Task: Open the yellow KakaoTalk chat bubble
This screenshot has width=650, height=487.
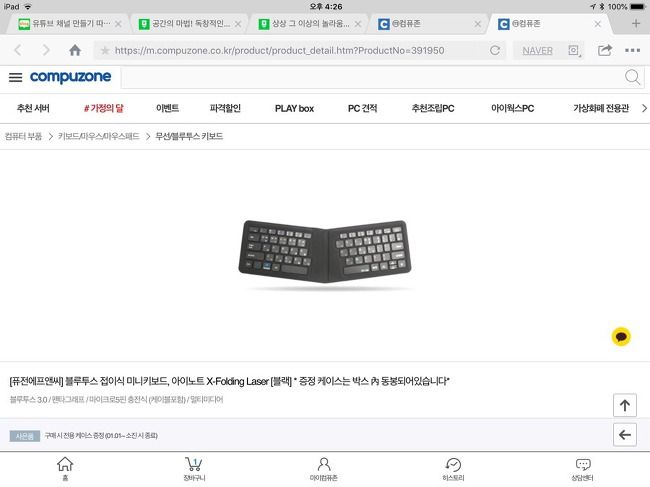Action: (x=621, y=336)
